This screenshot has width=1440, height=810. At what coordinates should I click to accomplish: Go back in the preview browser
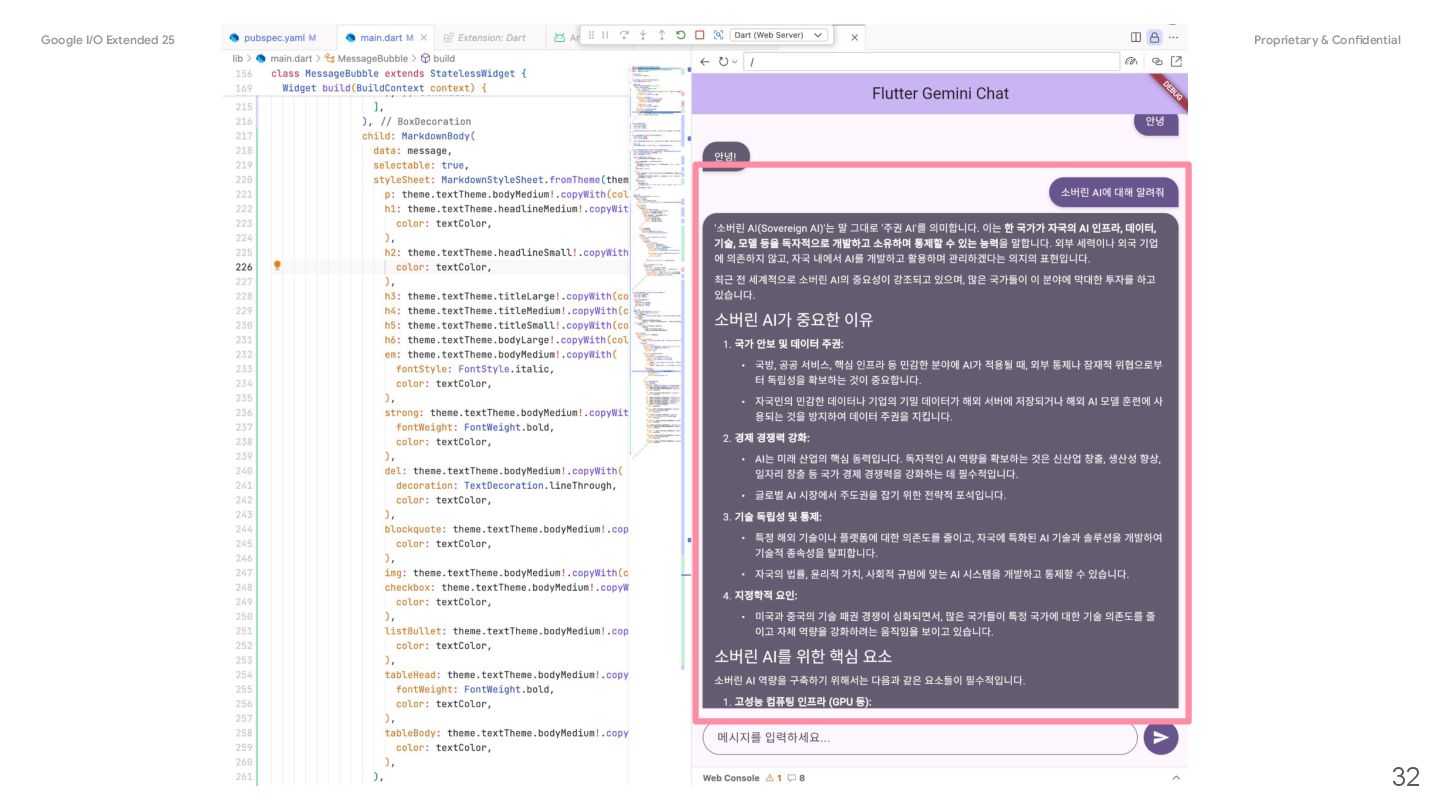point(704,62)
